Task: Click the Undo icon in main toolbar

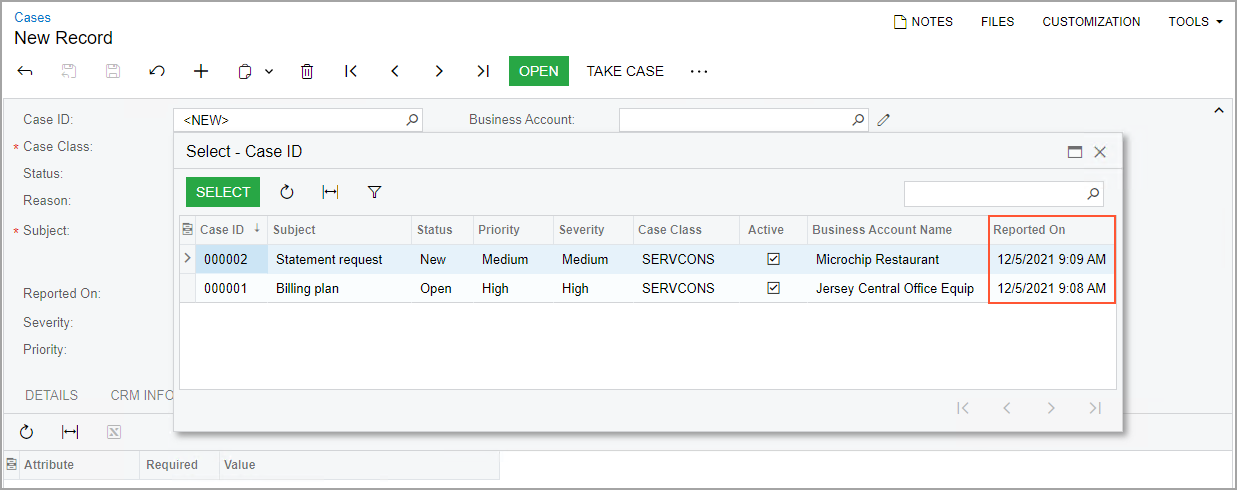Action: pyautogui.click(x=157, y=71)
